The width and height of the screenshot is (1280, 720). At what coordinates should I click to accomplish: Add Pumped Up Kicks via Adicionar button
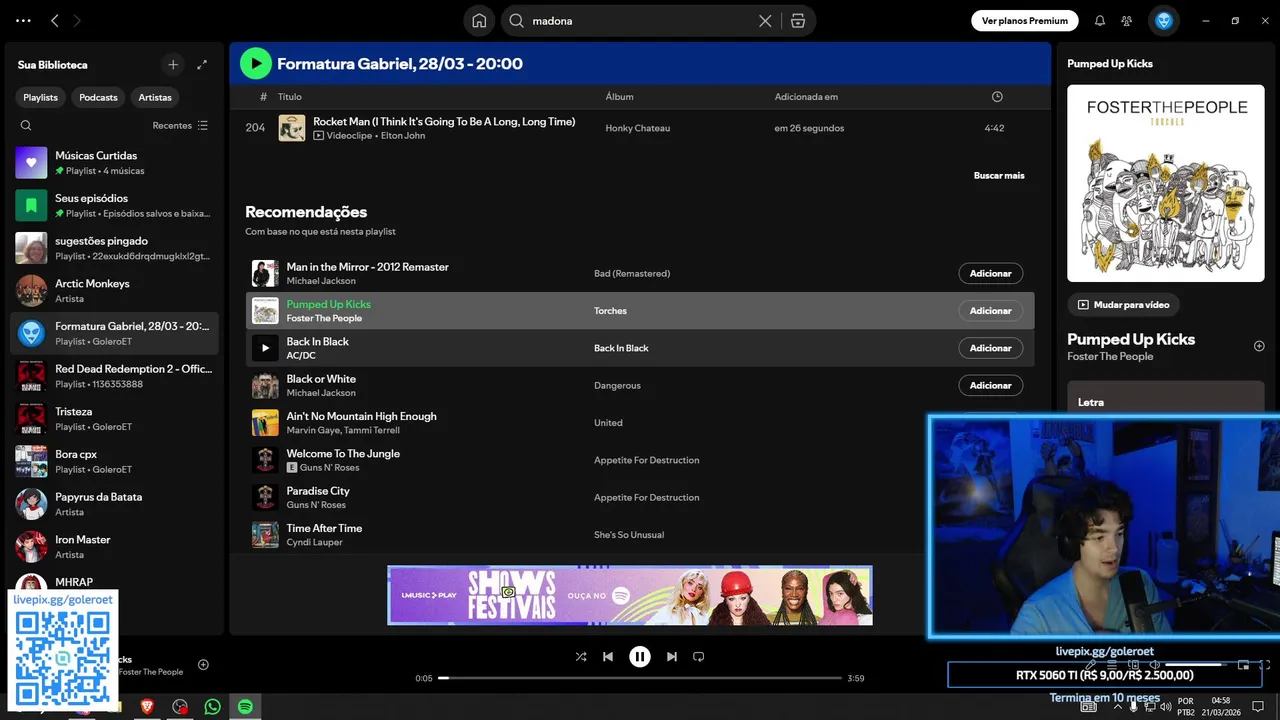pos(991,311)
